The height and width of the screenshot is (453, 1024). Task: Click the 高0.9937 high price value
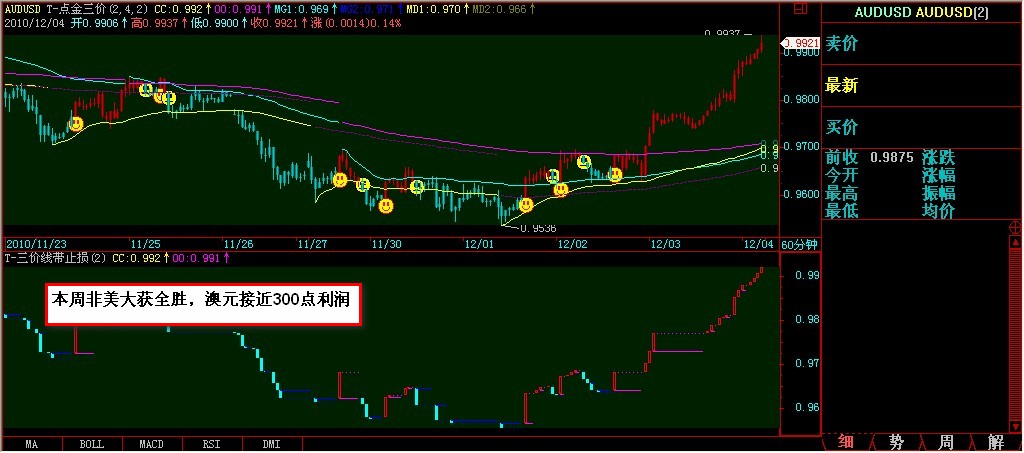point(155,23)
